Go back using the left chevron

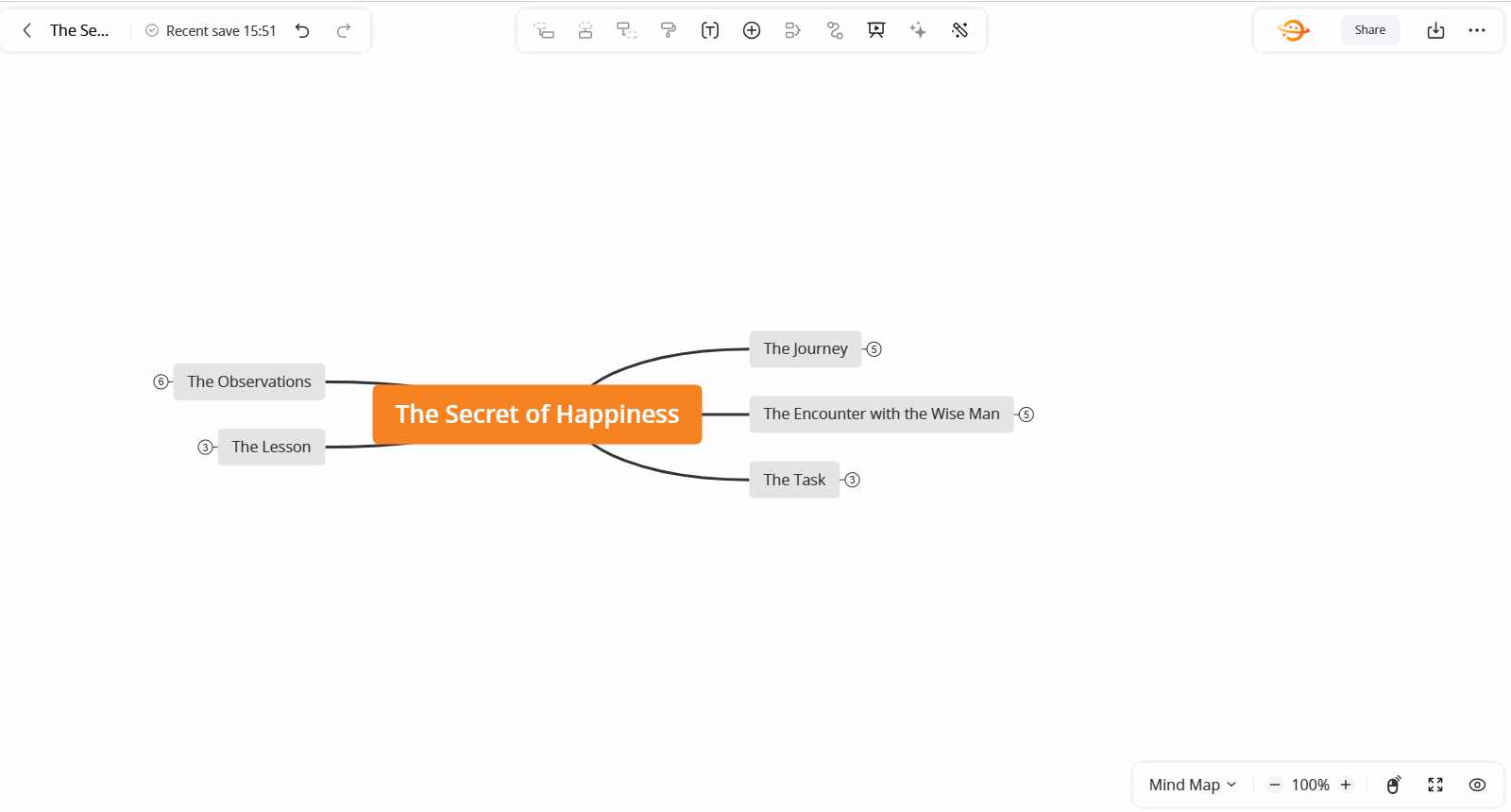(27, 30)
